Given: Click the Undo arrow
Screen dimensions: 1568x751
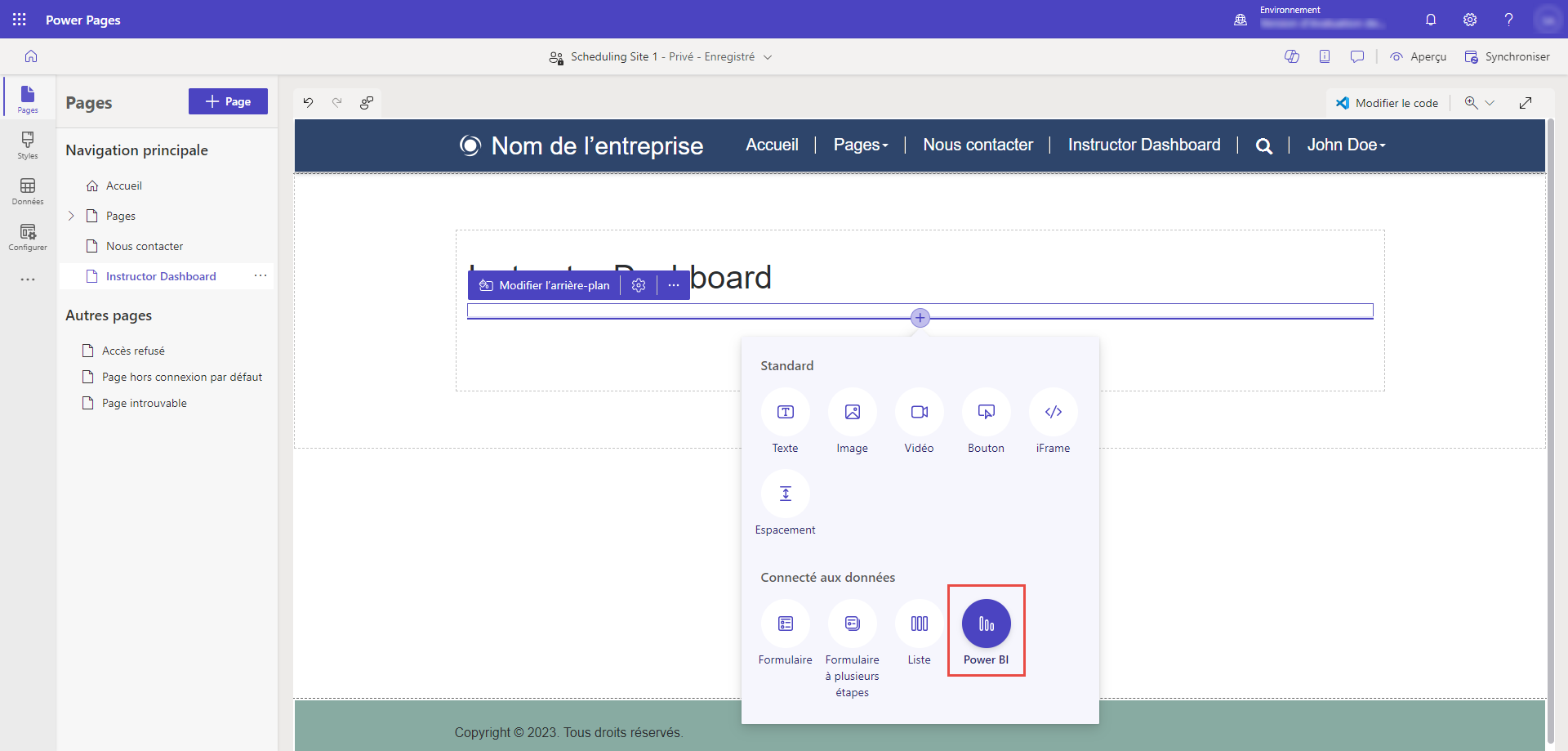Looking at the screenshot, I should pos(308,102).
